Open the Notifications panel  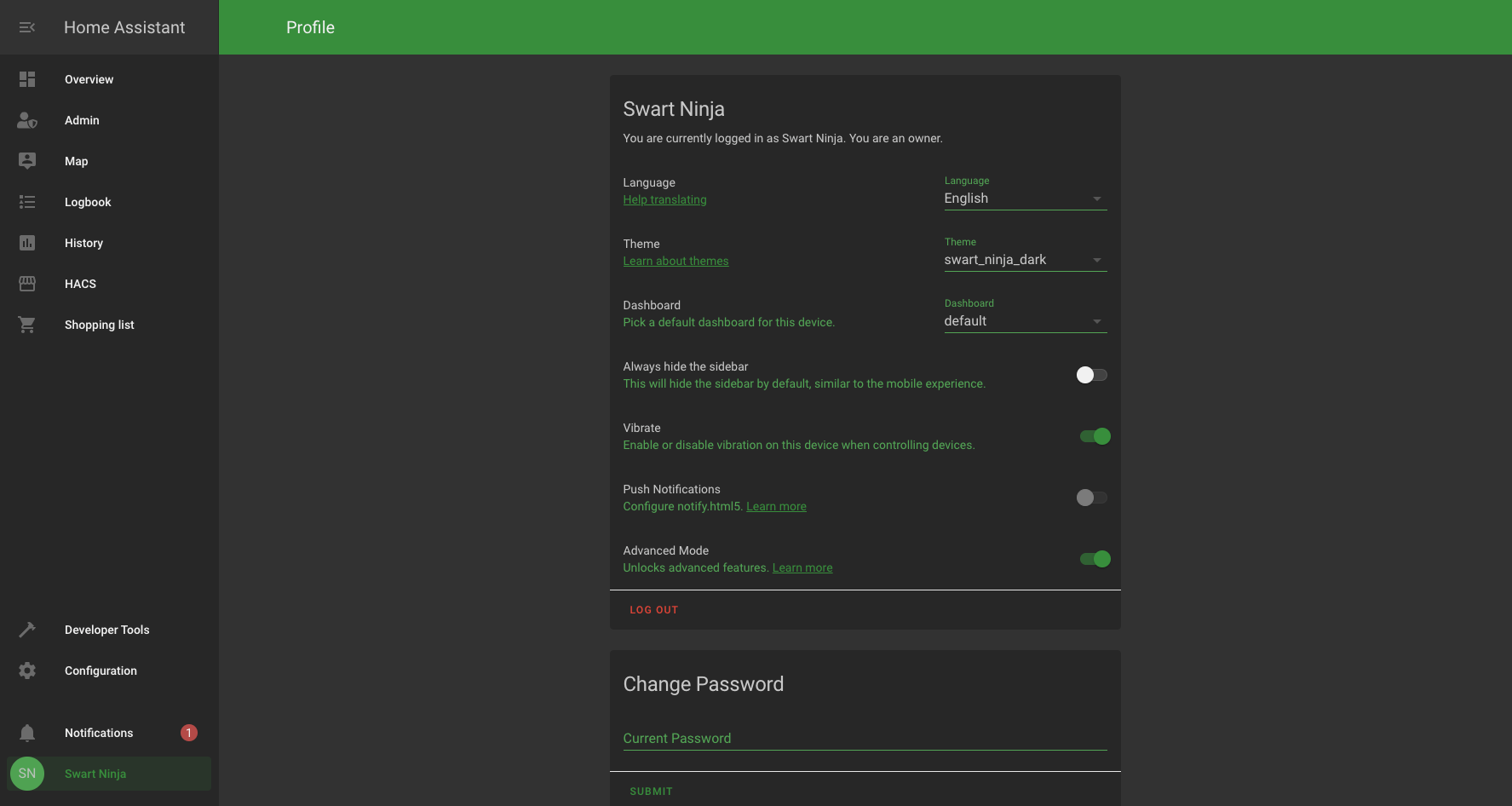(109, 733)
